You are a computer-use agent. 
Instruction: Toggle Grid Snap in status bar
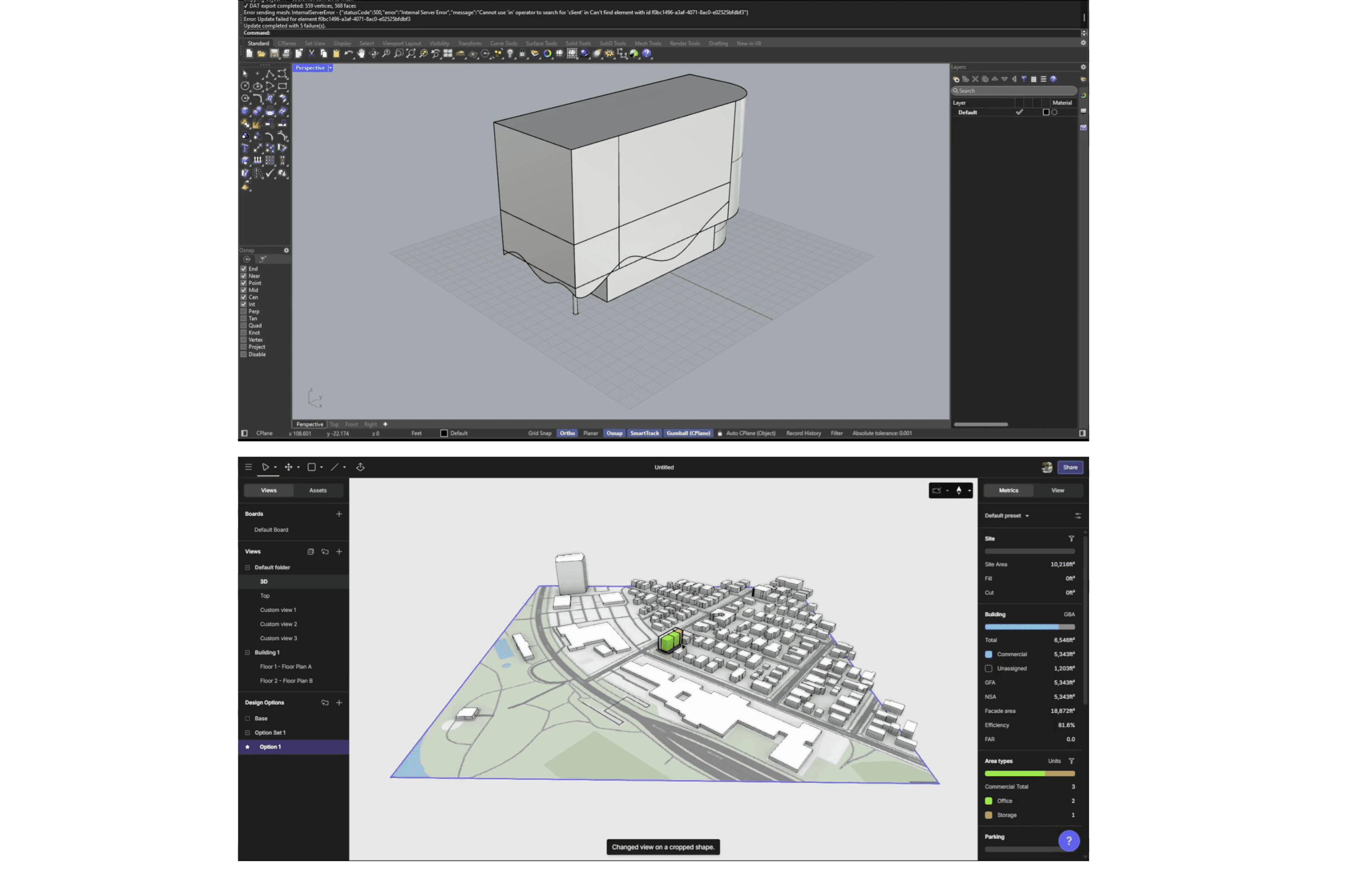539,434
